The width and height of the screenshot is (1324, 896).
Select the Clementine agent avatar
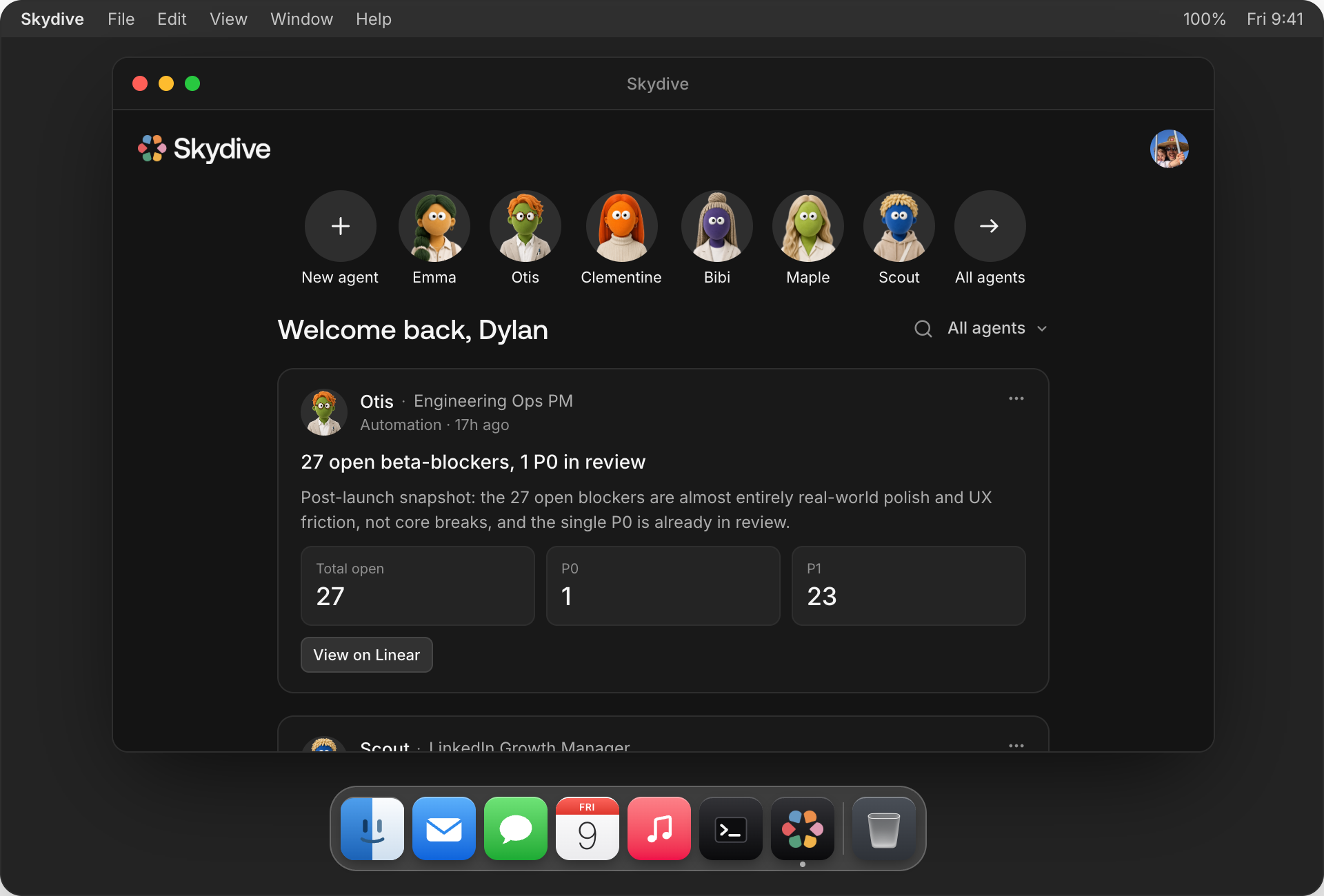622,226
